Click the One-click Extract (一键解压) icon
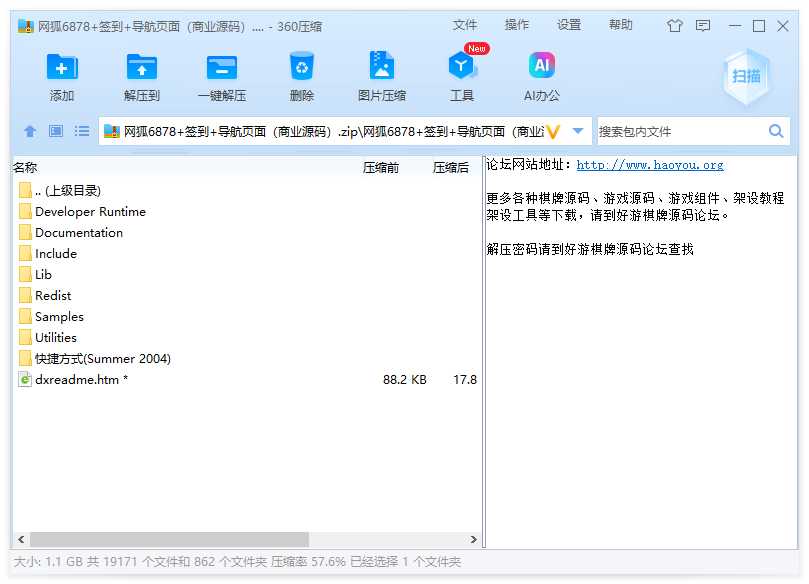Screen dimensions: 809x584 pyautogui.click(x=222, y=67)
